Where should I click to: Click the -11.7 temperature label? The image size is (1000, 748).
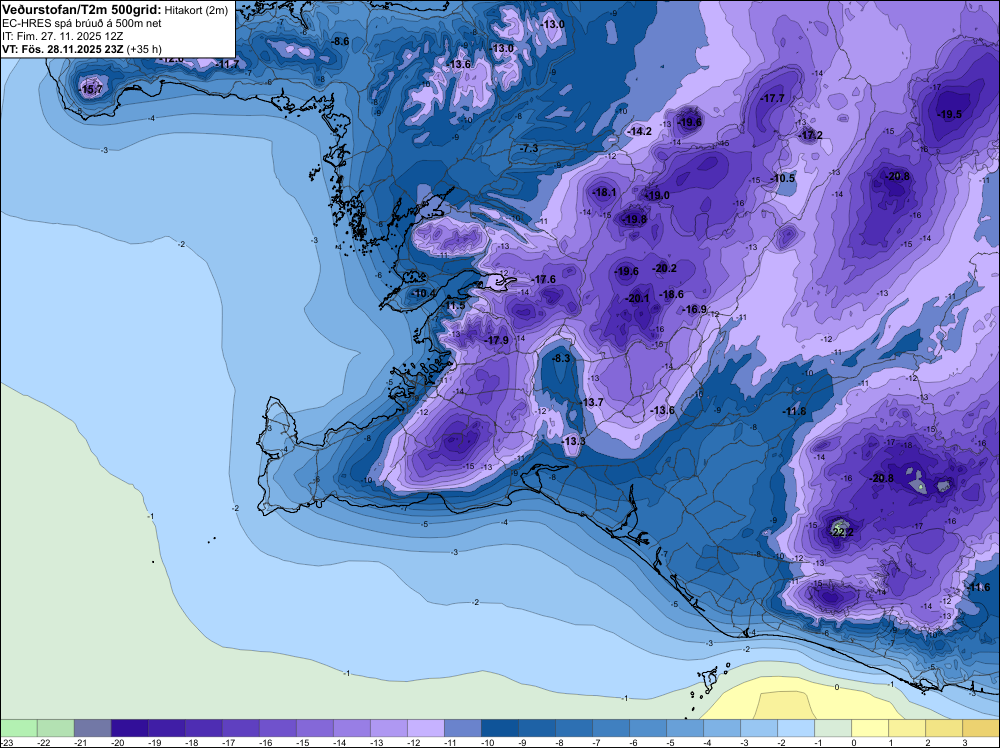pos(228,64)
